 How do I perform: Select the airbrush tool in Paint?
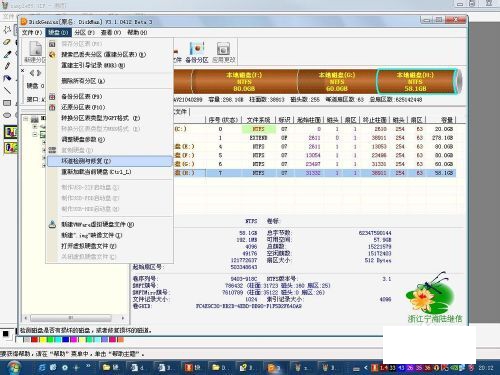point(7,78)
